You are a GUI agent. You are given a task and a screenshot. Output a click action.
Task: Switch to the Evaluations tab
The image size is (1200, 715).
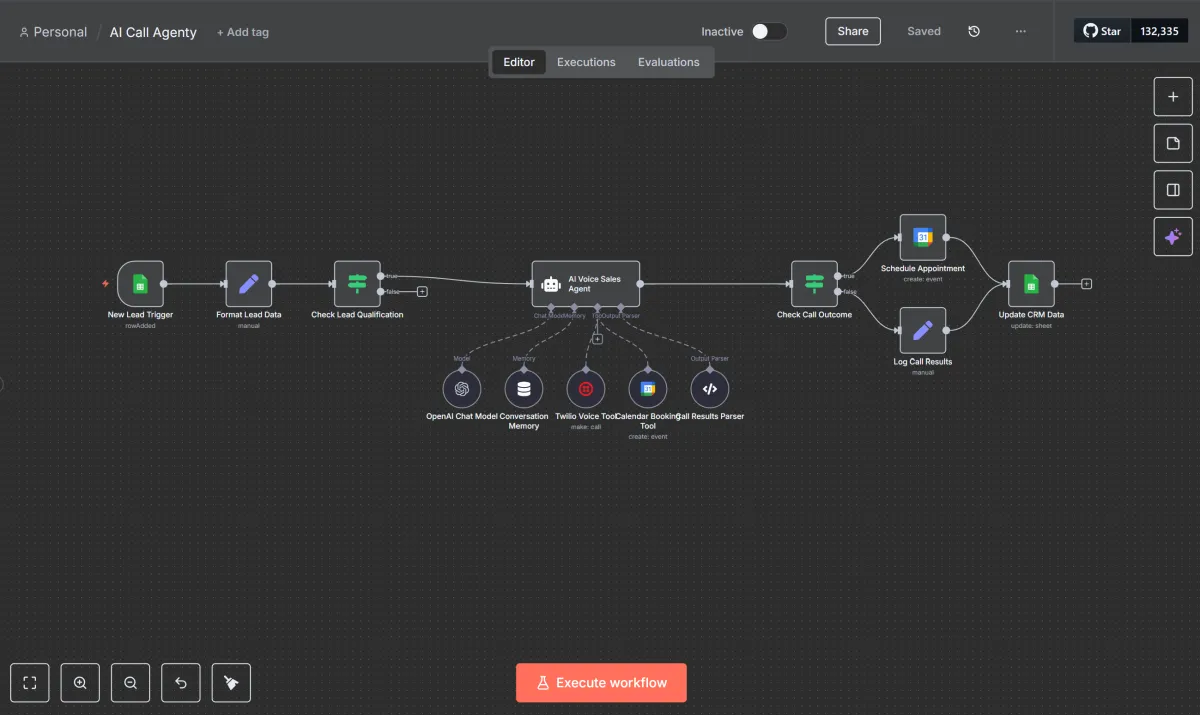click(x=669, y=62)
